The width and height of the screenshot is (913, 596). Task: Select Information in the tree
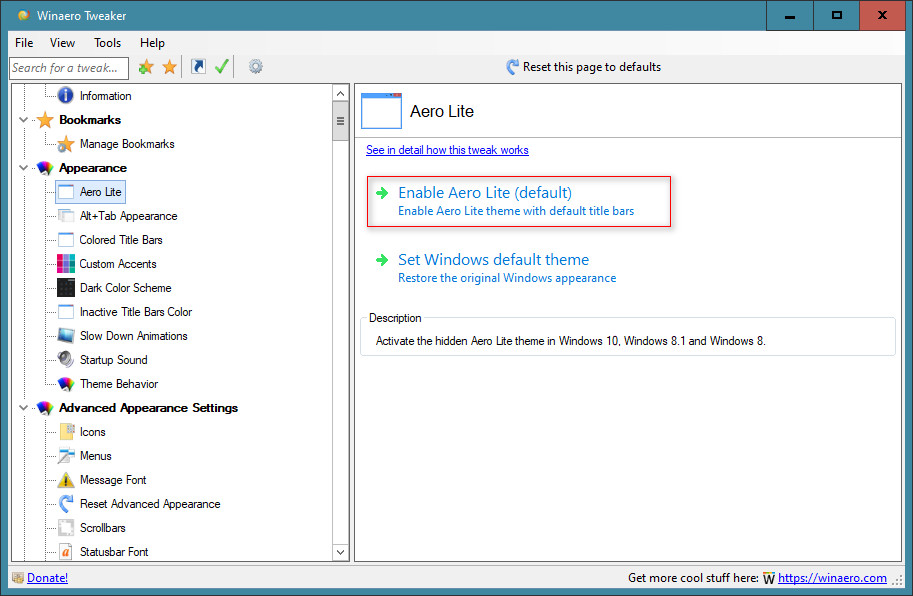[105, 95]
